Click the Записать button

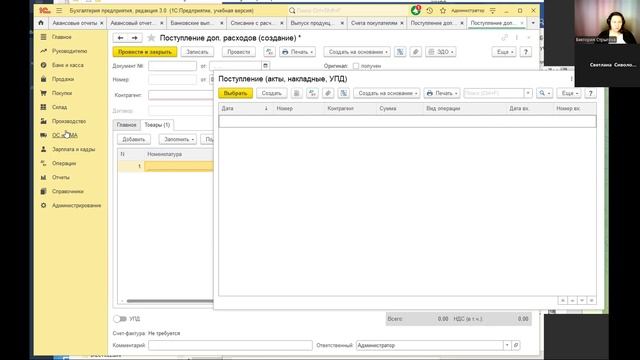[197, 52]
